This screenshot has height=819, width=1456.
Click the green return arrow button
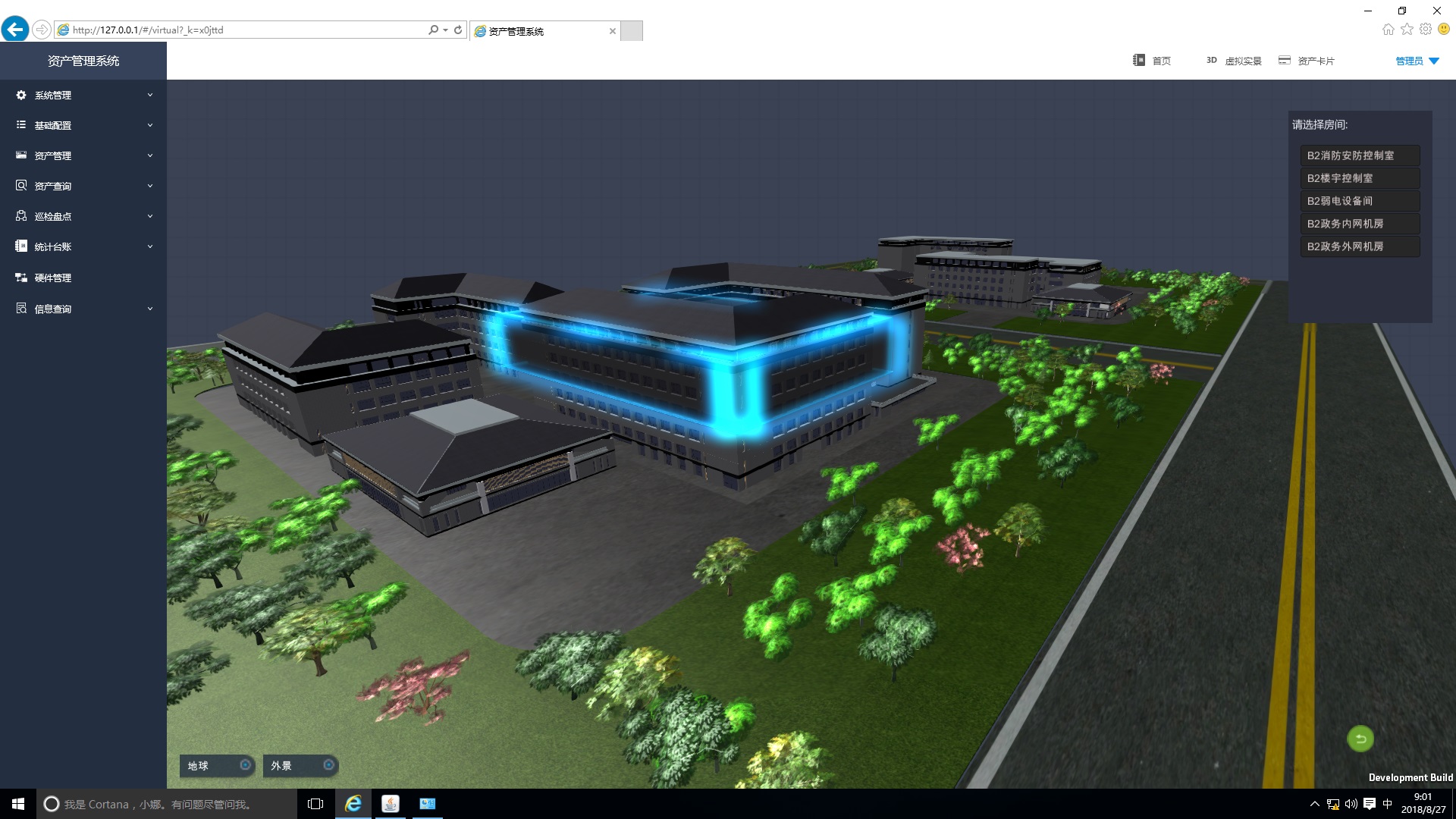(x=1360, y=739)
